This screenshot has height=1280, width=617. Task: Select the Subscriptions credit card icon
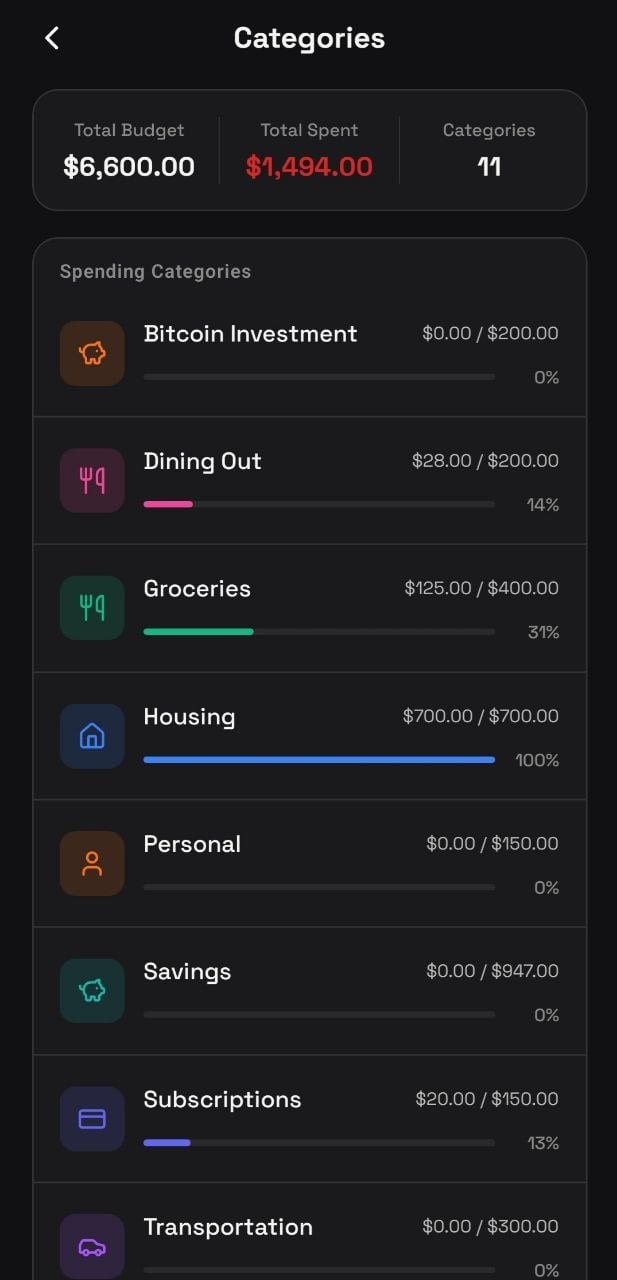(x=92, y=1118)
